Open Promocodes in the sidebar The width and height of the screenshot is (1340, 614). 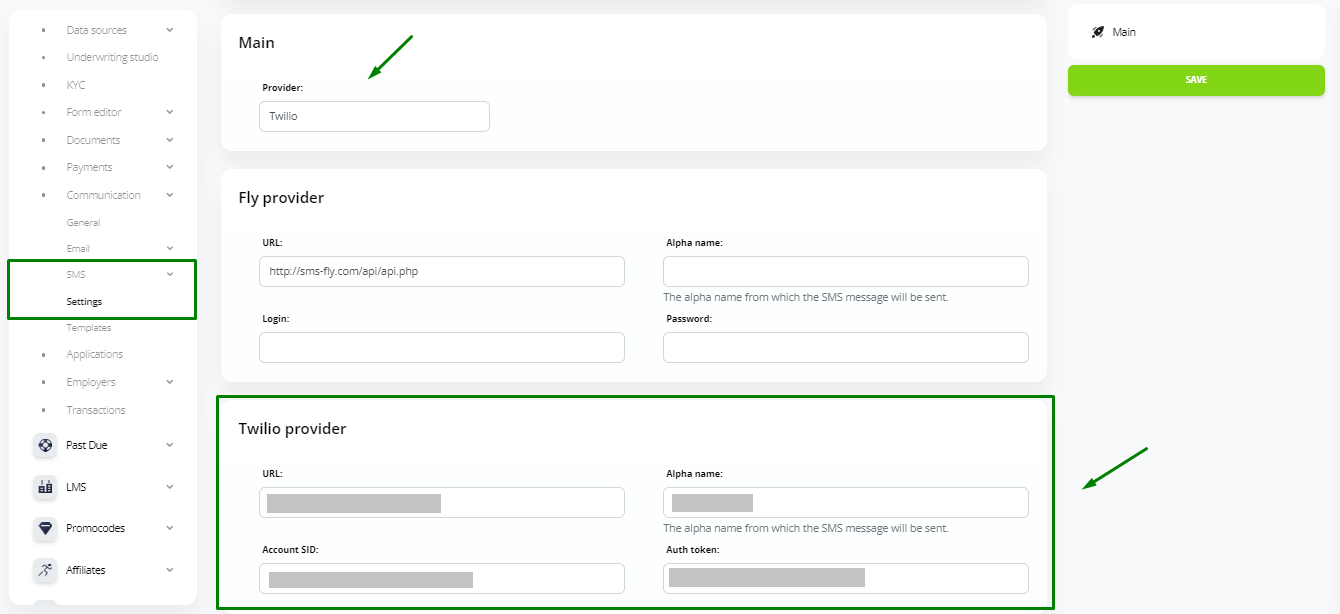[96, 528]
